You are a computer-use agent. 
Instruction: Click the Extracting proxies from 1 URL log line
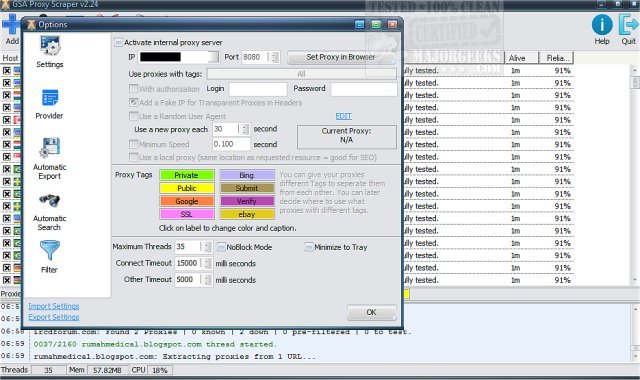(175, 356)
